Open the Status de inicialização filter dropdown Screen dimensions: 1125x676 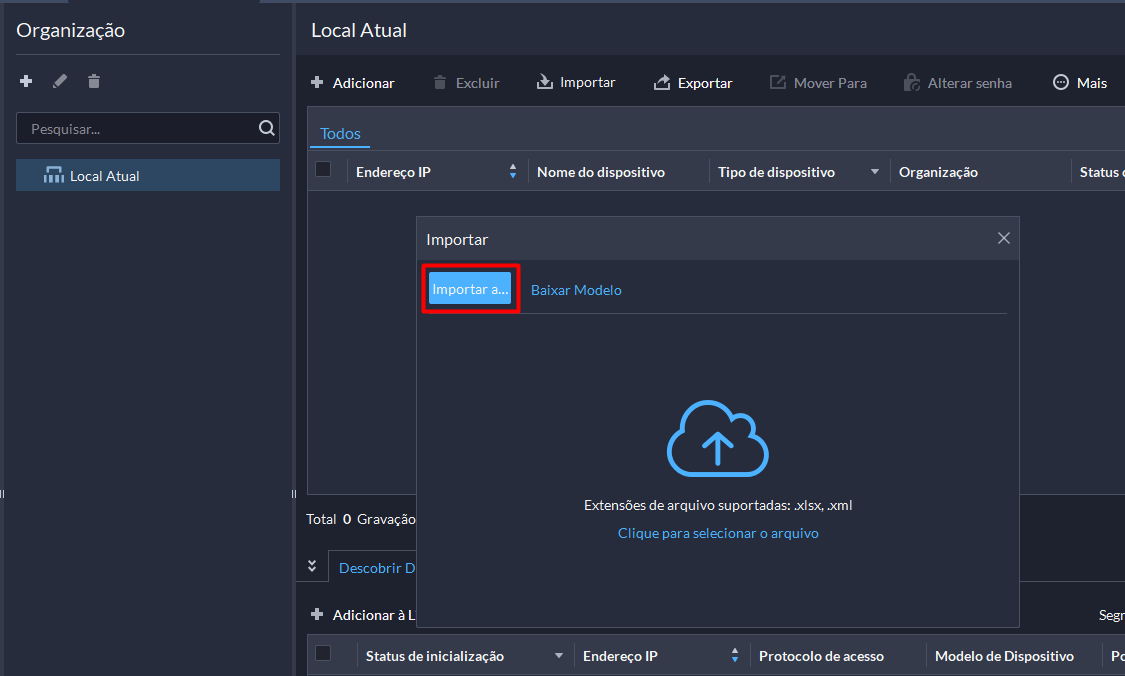point(559,656)
